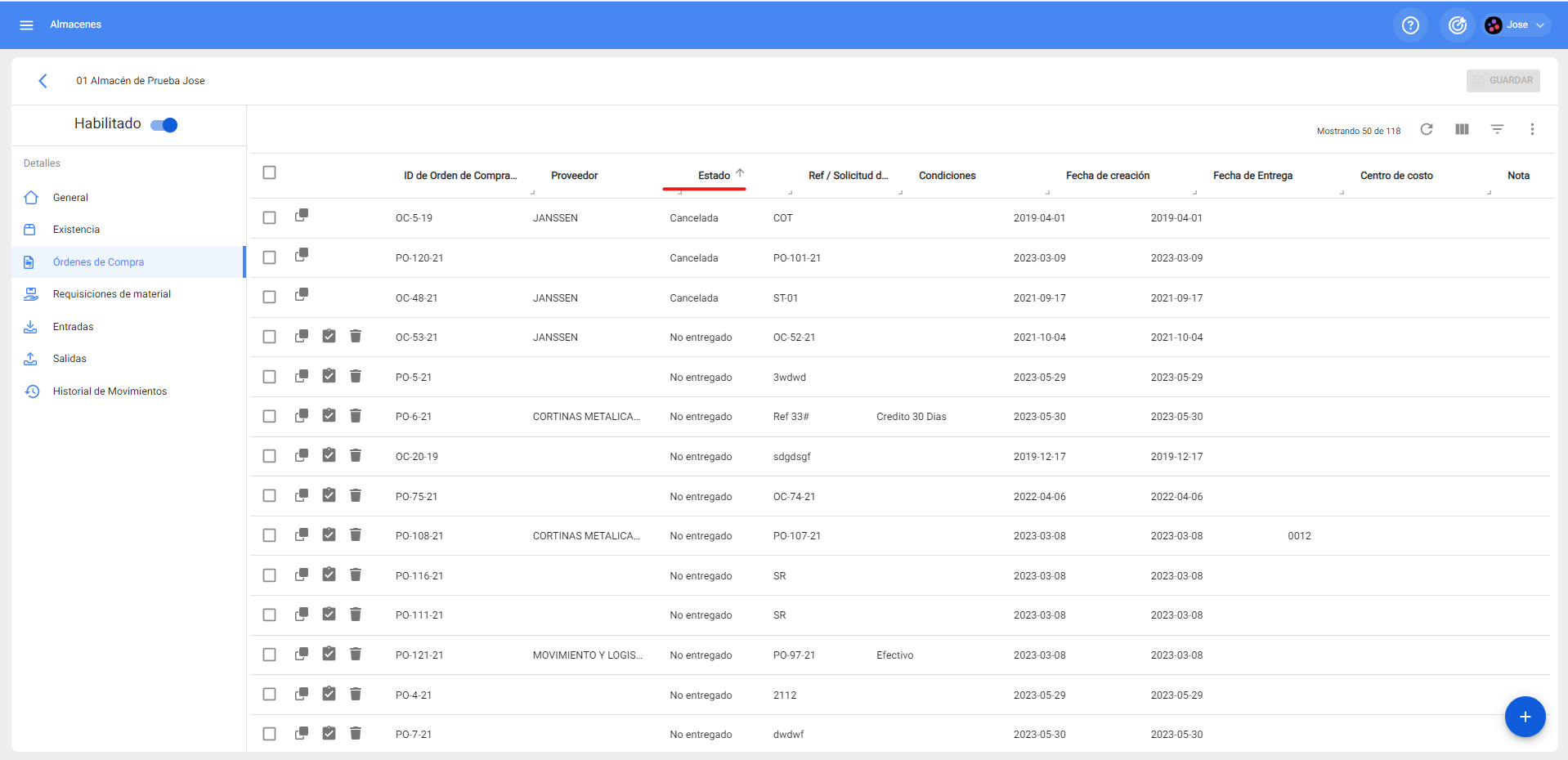Mark order PO-5-21 as received
1568x760 pixels.
tap(329, 376)
